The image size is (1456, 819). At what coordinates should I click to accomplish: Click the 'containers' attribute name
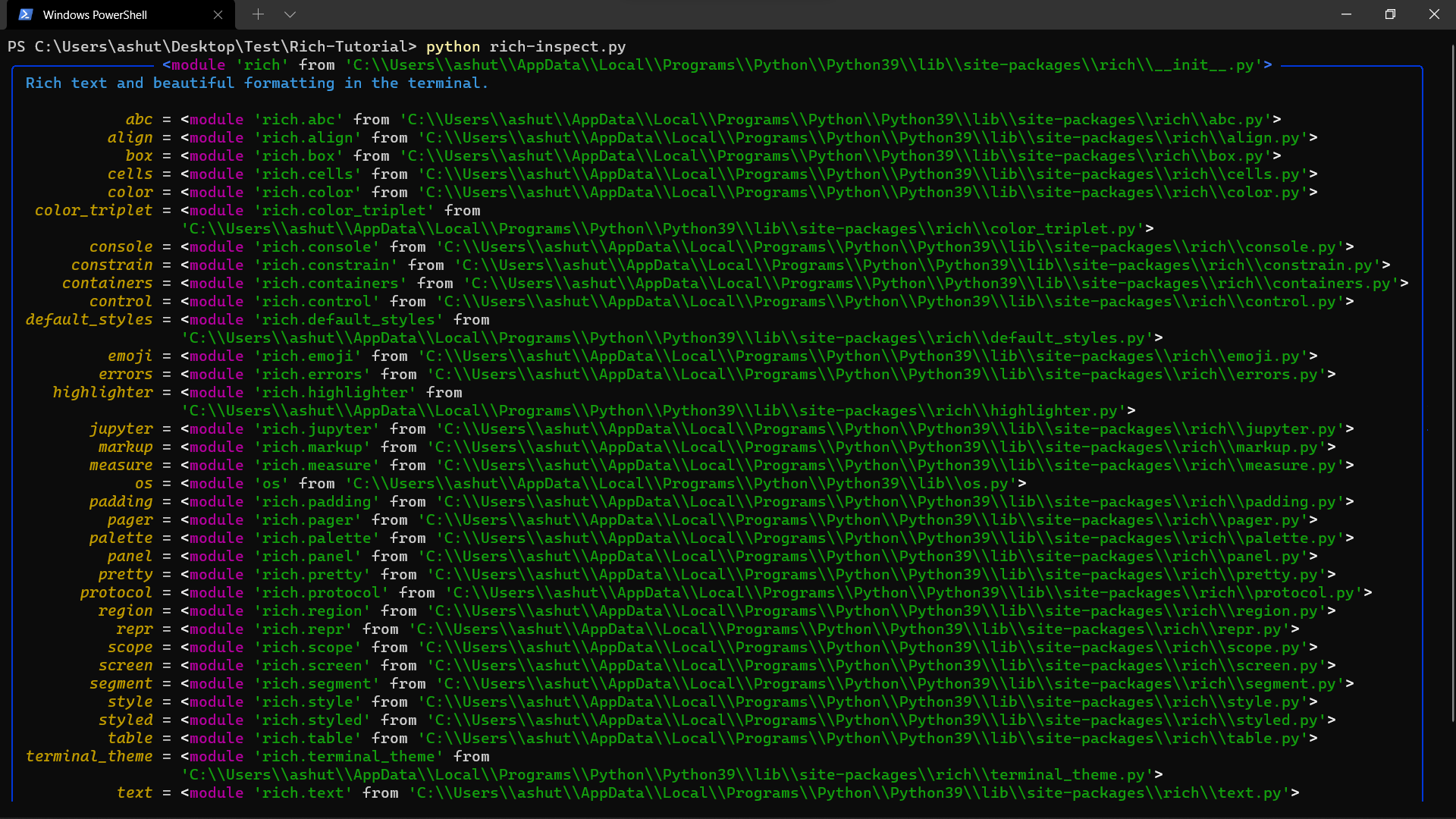107,284
